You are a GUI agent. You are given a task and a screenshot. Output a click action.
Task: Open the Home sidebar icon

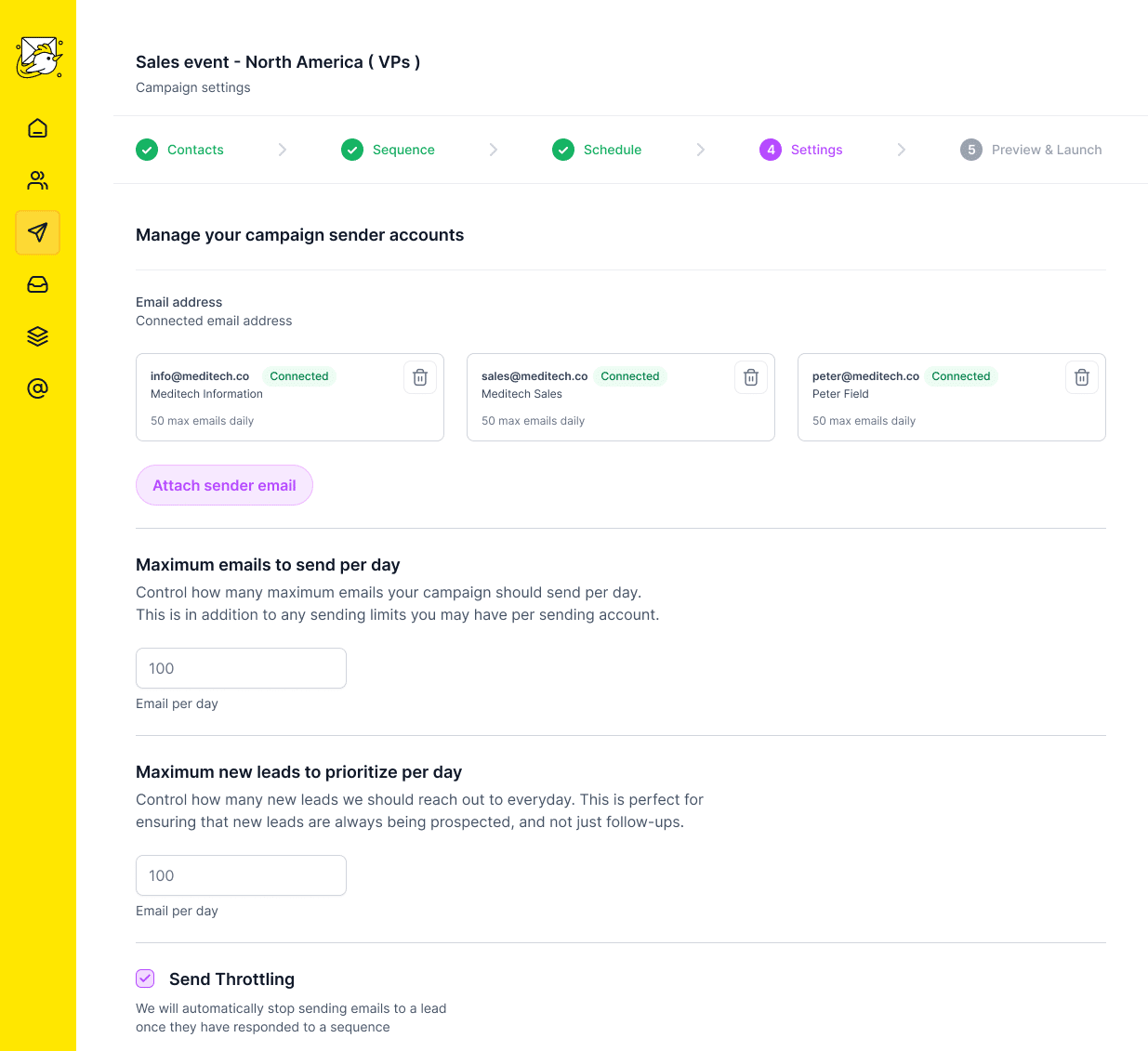point(38,128)
